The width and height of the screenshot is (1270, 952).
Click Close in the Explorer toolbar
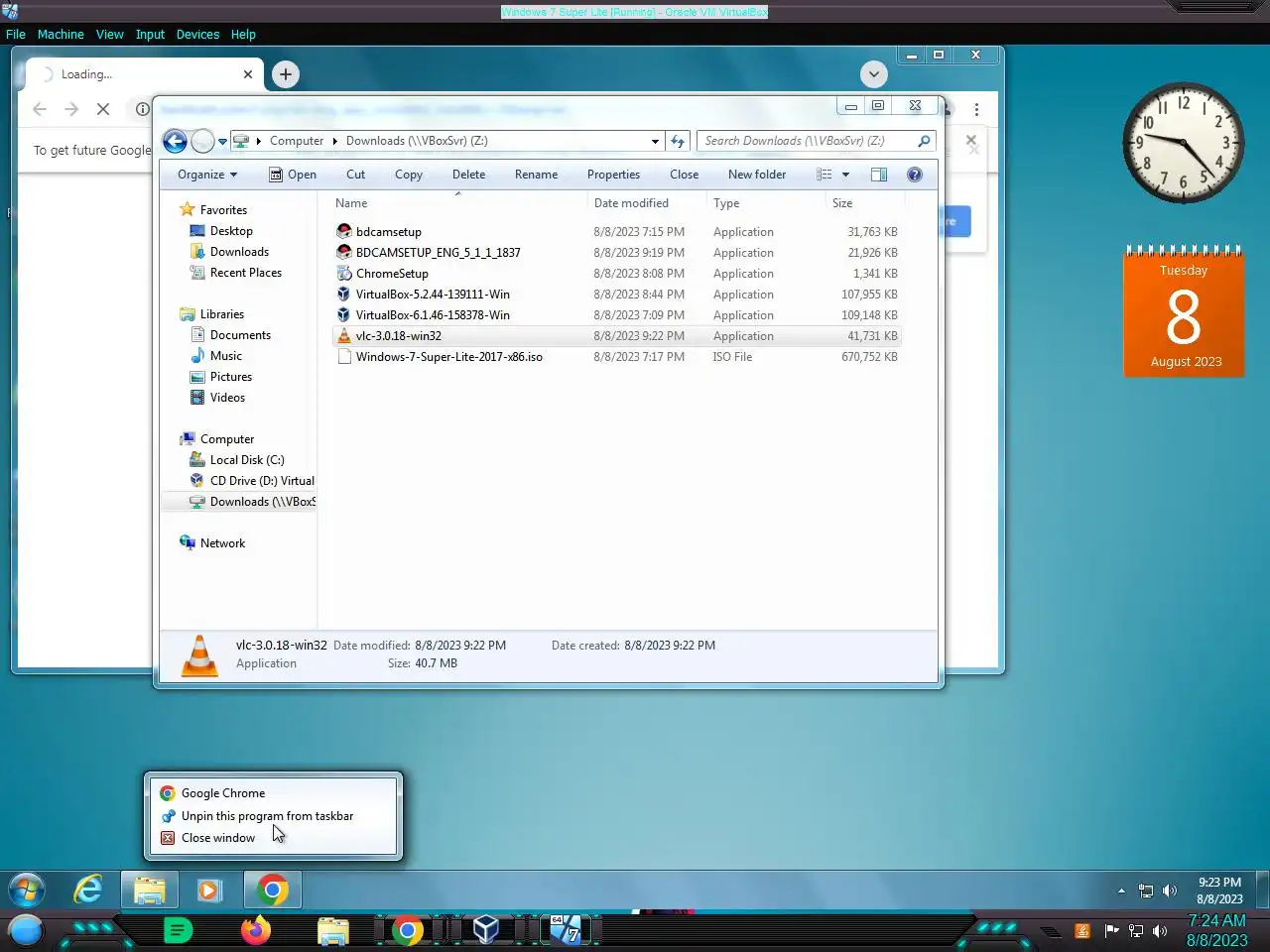684,175
